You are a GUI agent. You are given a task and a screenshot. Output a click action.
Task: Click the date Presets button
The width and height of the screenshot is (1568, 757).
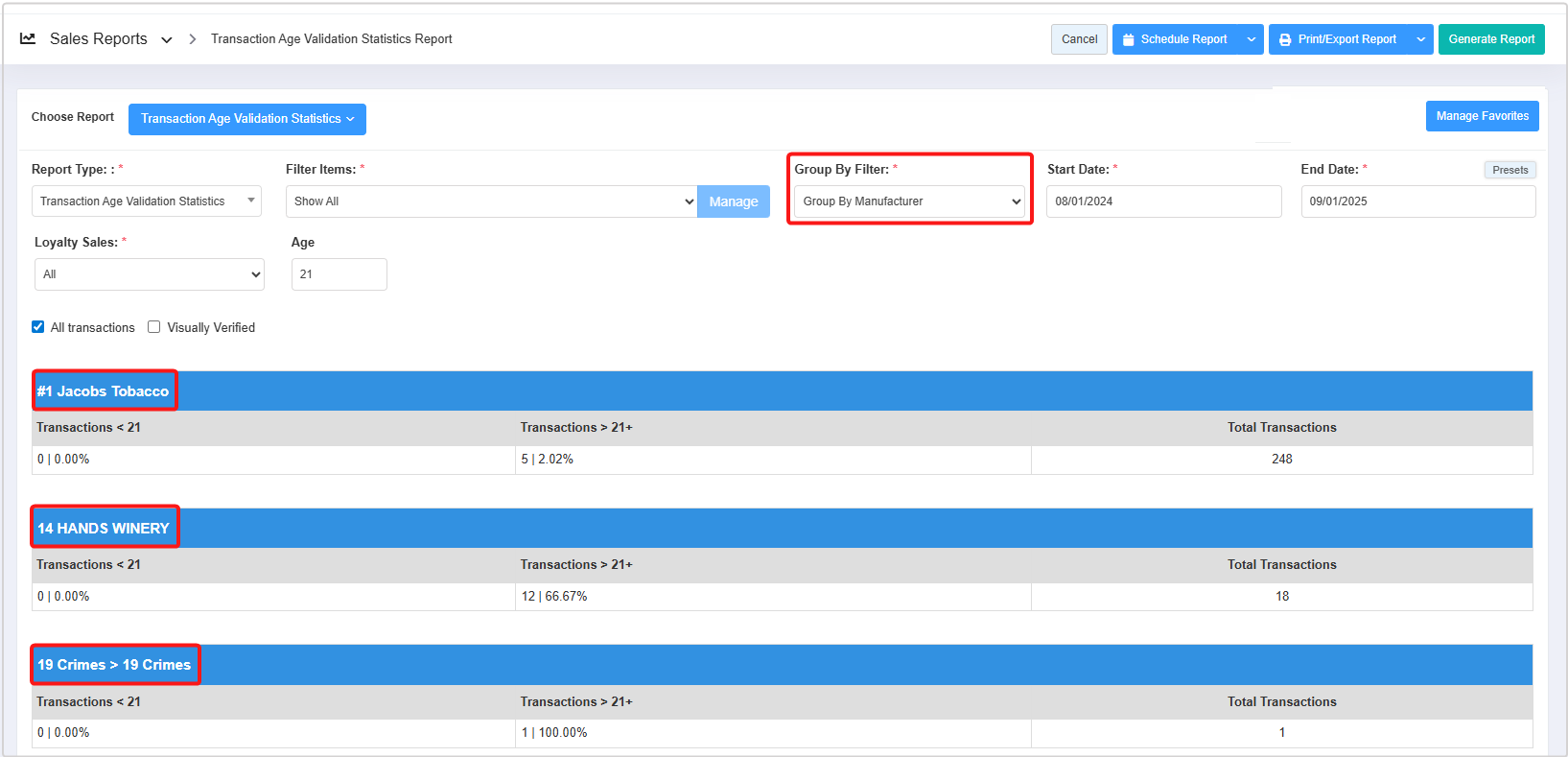click(x=1509, y=170)
